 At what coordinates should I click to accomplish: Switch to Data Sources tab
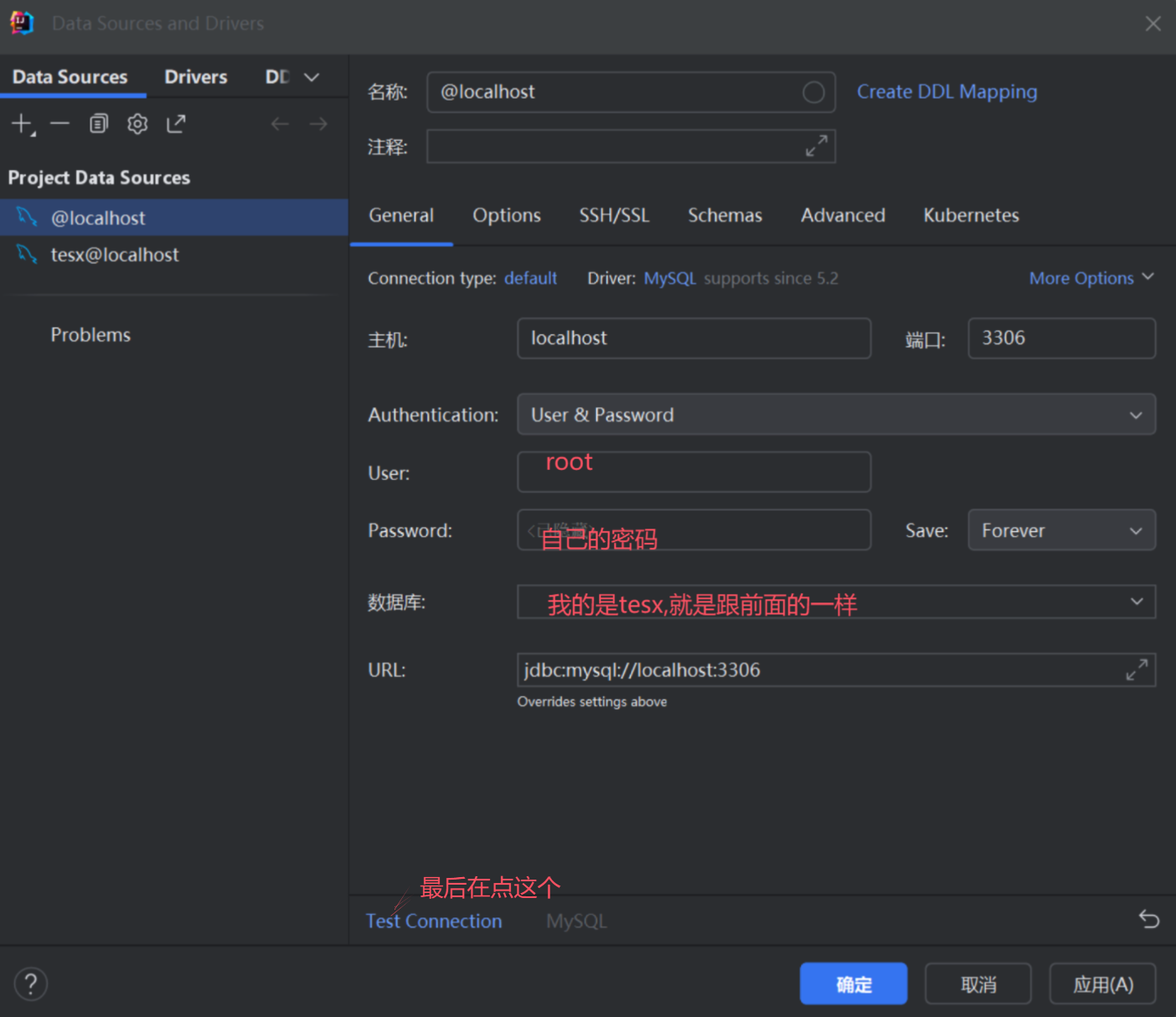(x=70, y=77)
